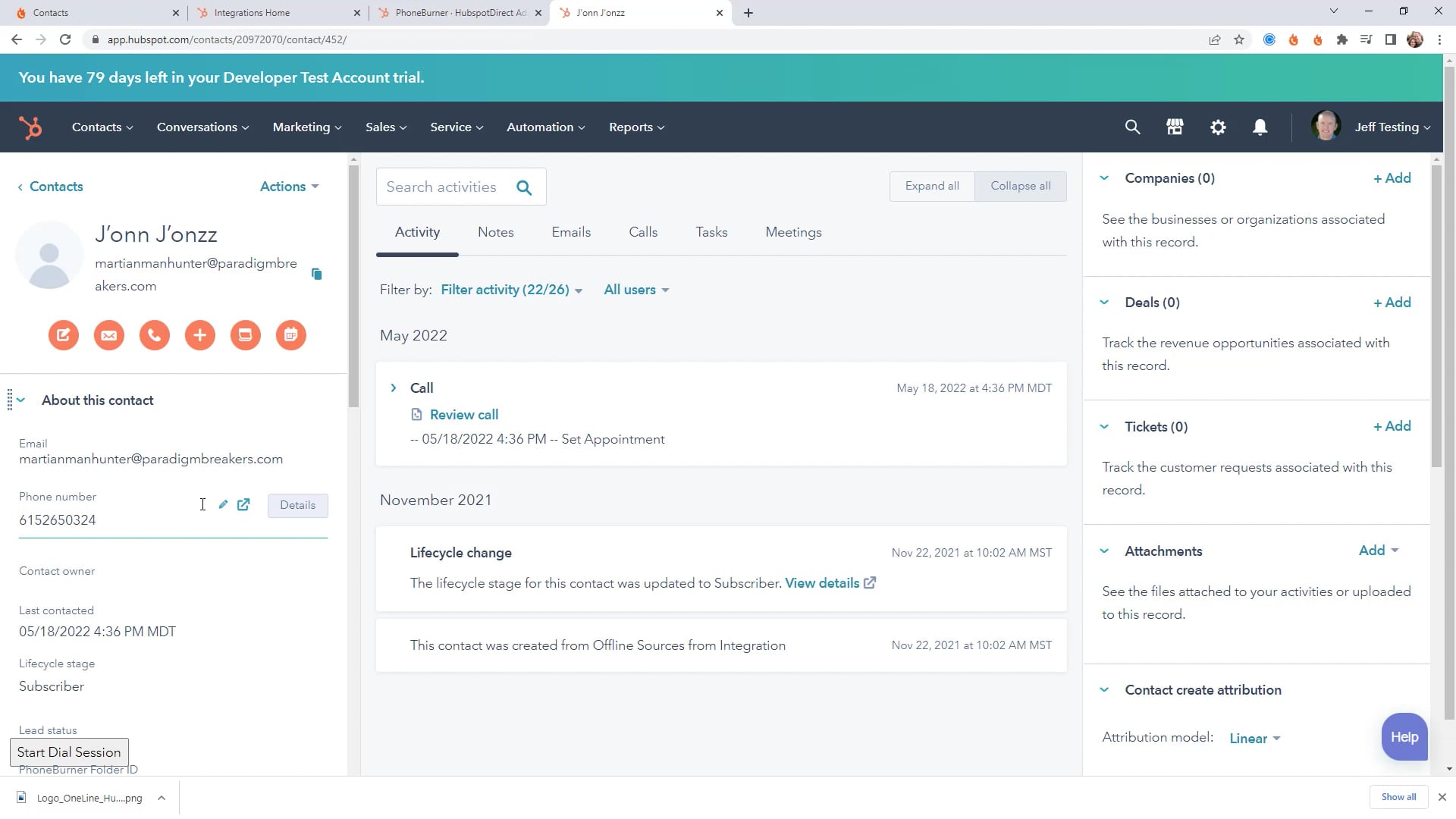Click the Start Dial Session button
Screen dimensions: 1456x819
click(69, 752)
